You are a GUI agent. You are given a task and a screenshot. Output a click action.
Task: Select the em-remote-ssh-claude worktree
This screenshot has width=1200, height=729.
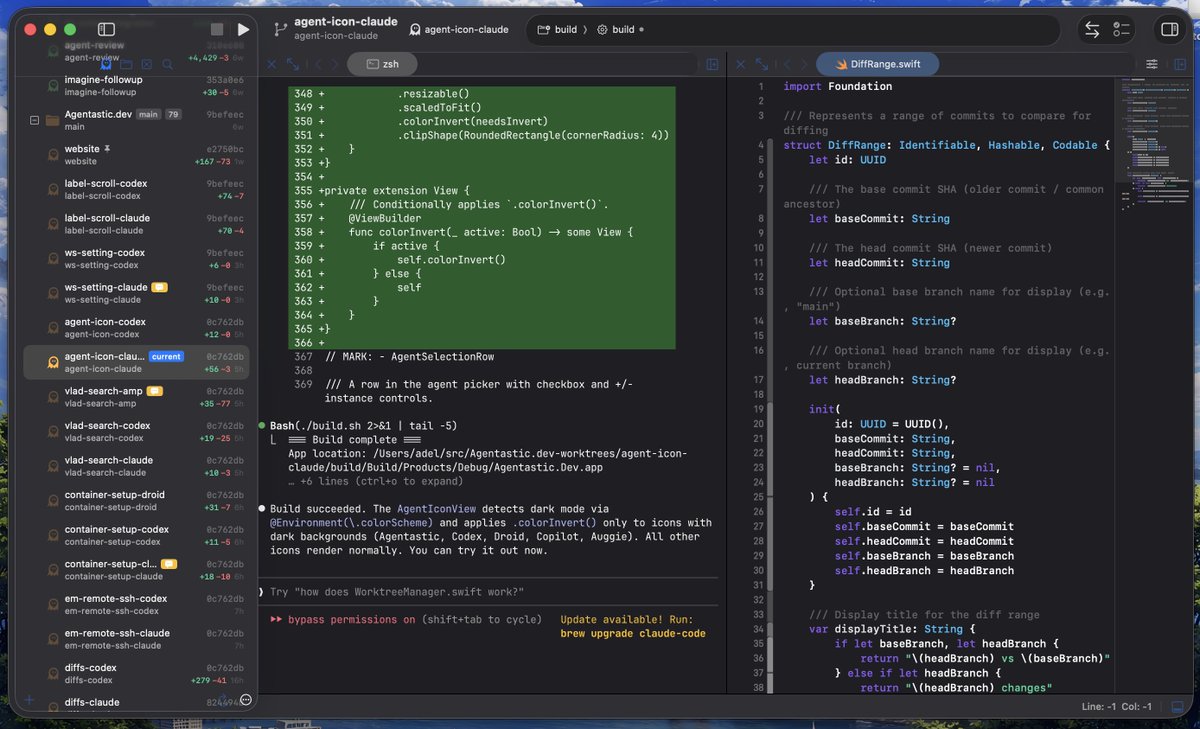(x=136, y=639)
